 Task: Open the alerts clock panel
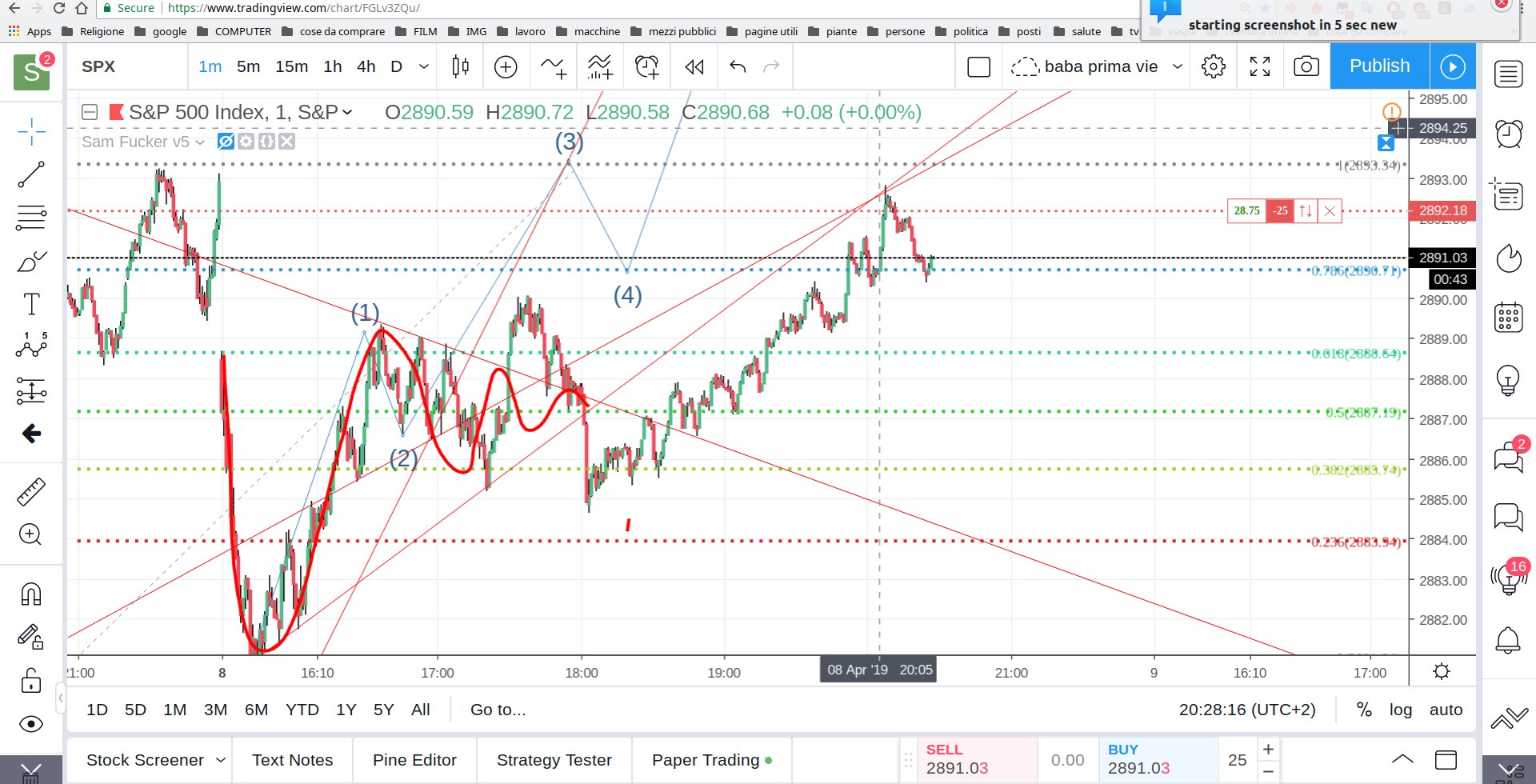coord(1509,134)
